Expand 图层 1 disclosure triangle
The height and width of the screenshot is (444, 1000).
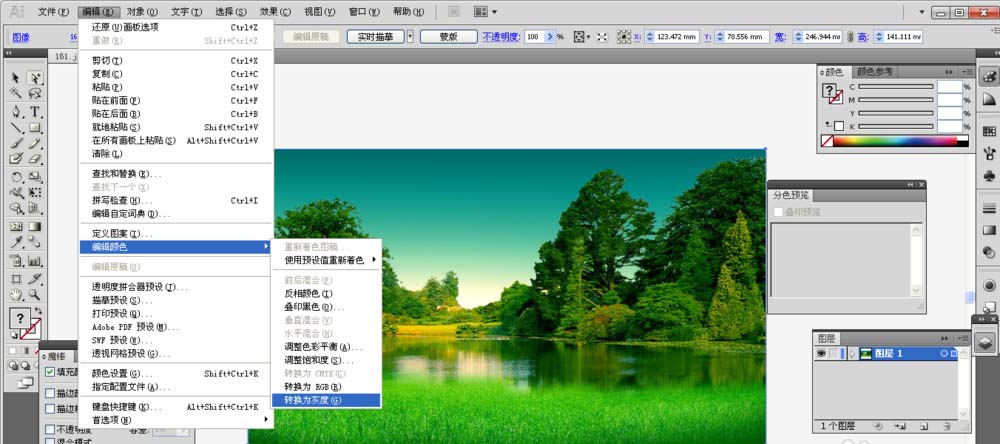(x=852, y=353)
